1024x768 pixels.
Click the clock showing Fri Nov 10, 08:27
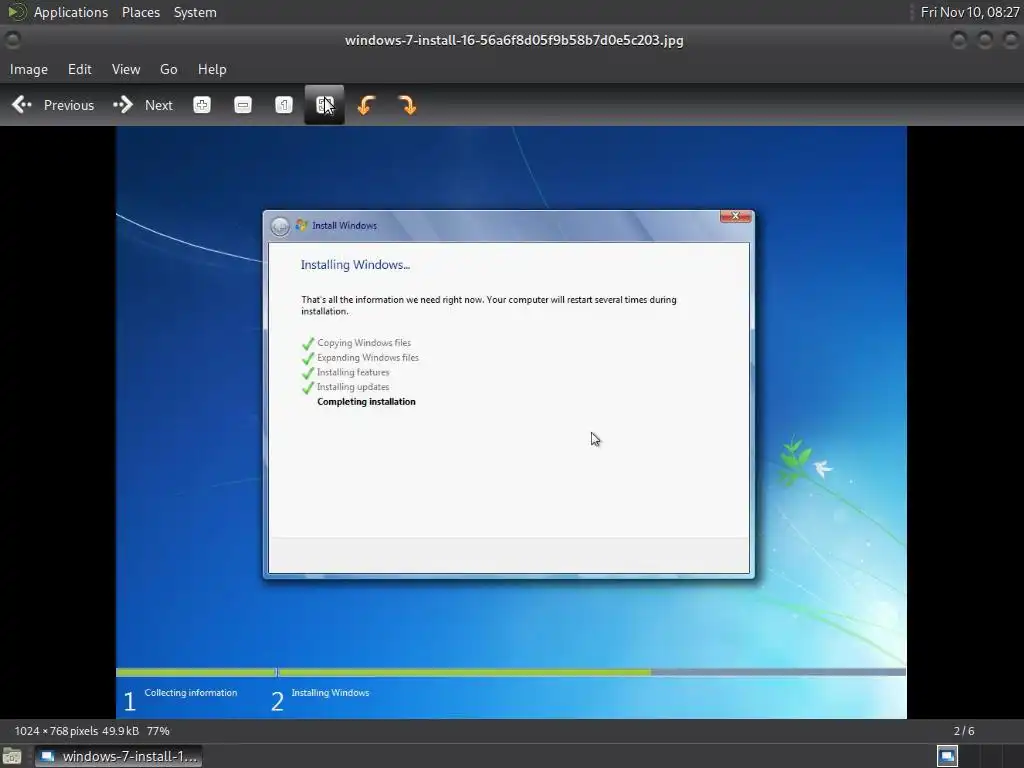[x=969, y=12]
